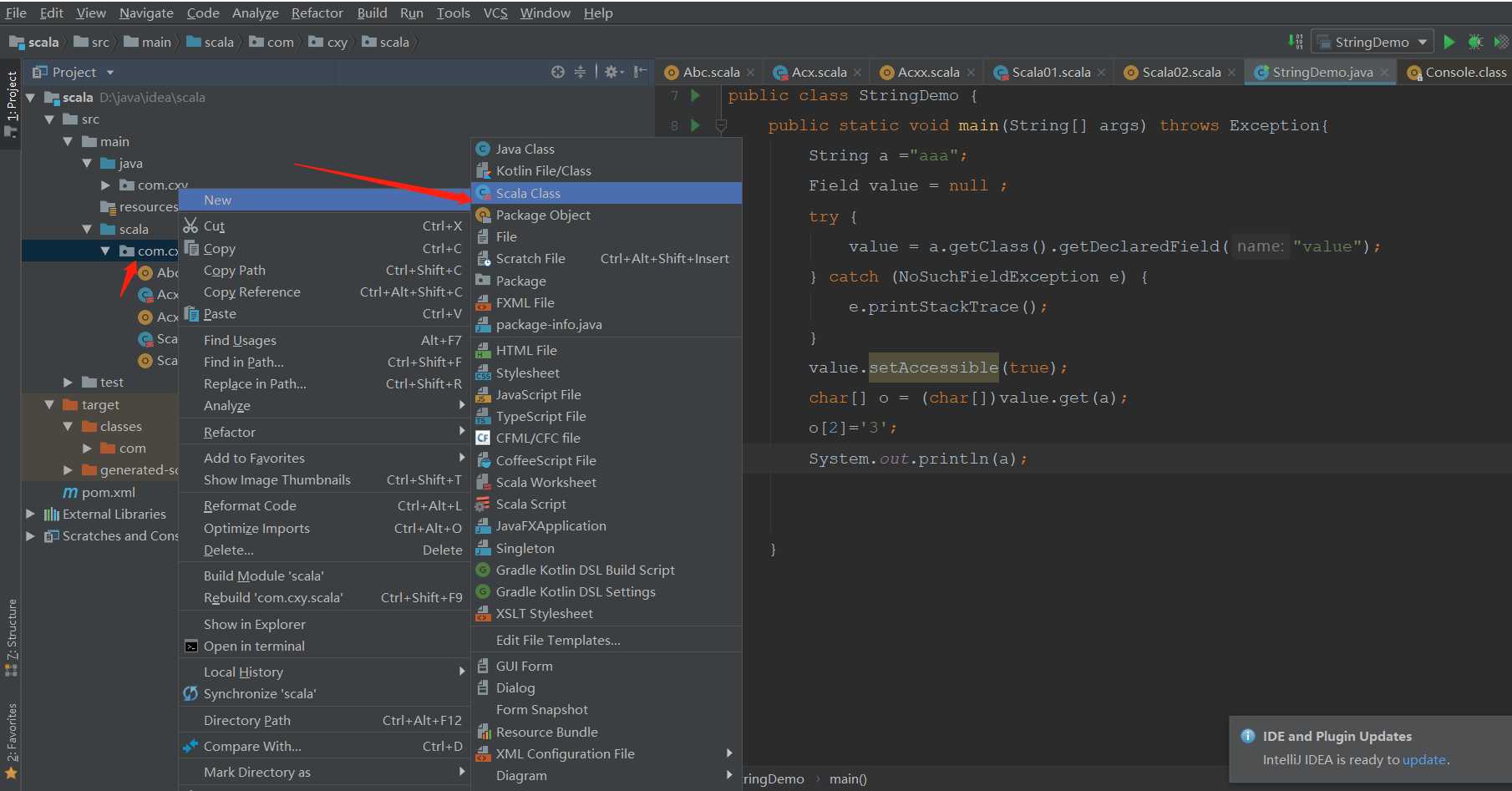Click the collapse all icon in Project panel
The width and height of the screenshot is (1512, 791).
point(580,72)
